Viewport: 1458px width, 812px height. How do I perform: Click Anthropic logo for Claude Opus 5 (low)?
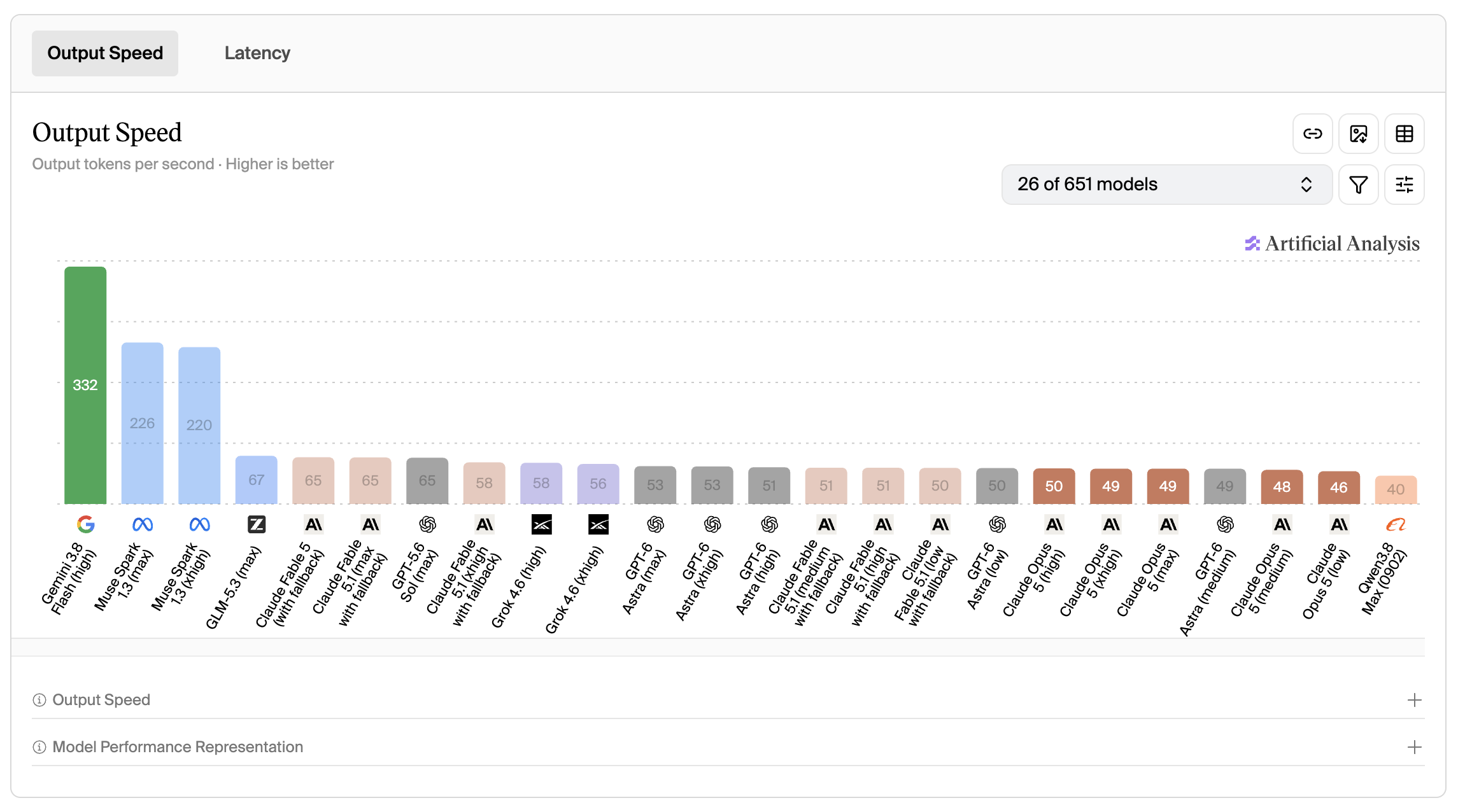pyautogui.click(x=1339, y=524)
